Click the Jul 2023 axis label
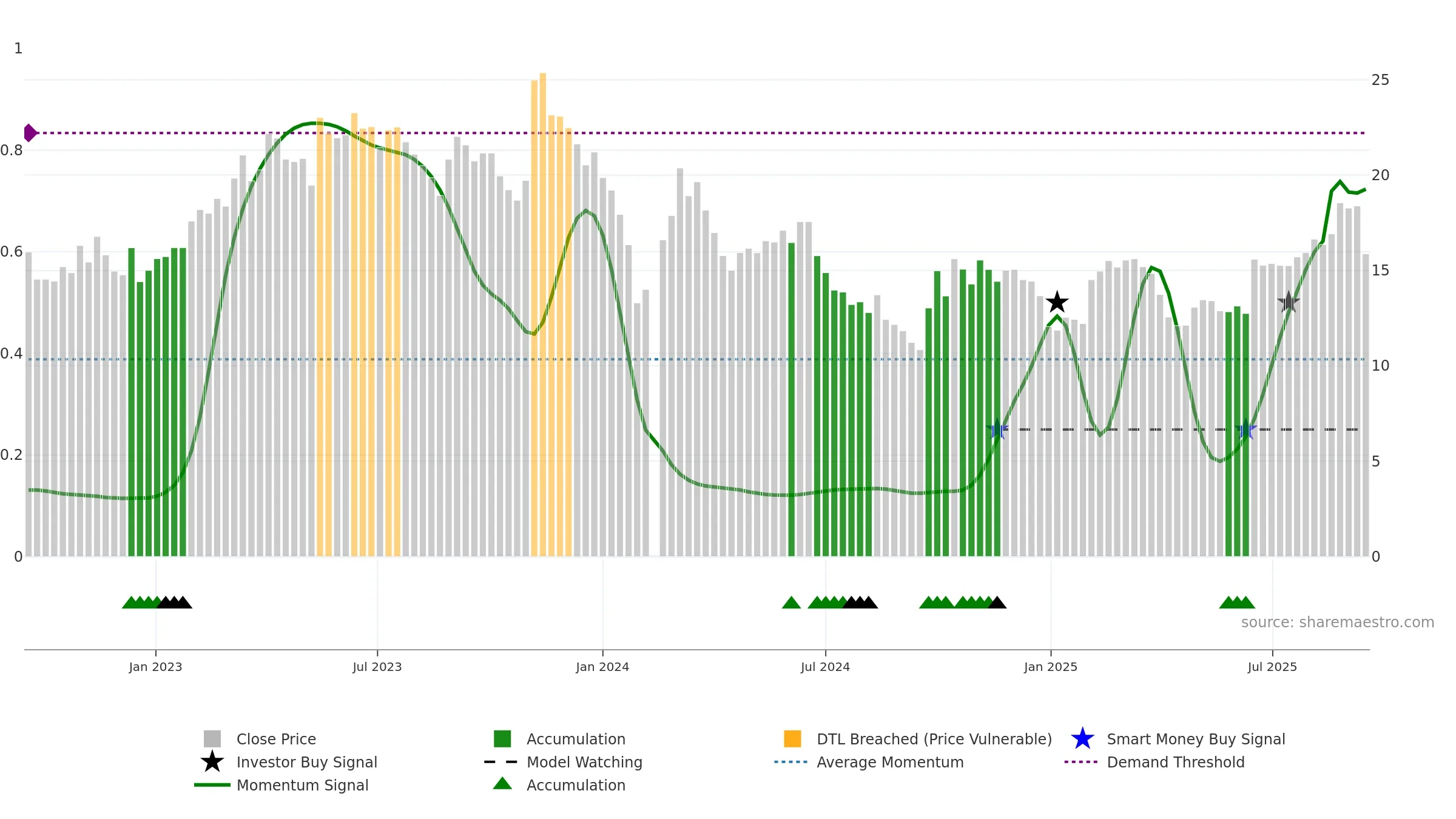Screen dimensions: 1456x819 click(377, 667)
